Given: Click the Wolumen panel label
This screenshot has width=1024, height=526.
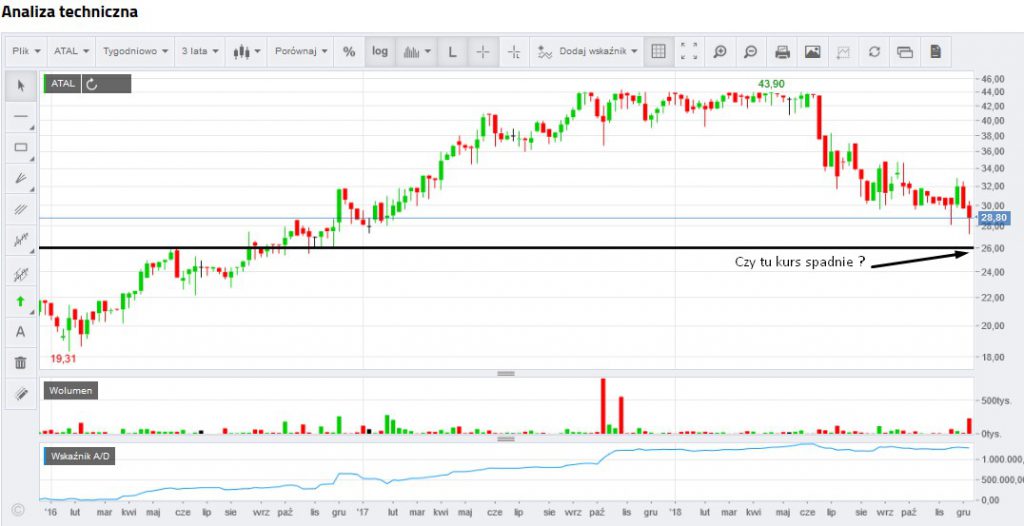Looking at the screenshot, I should pos(70,391).
